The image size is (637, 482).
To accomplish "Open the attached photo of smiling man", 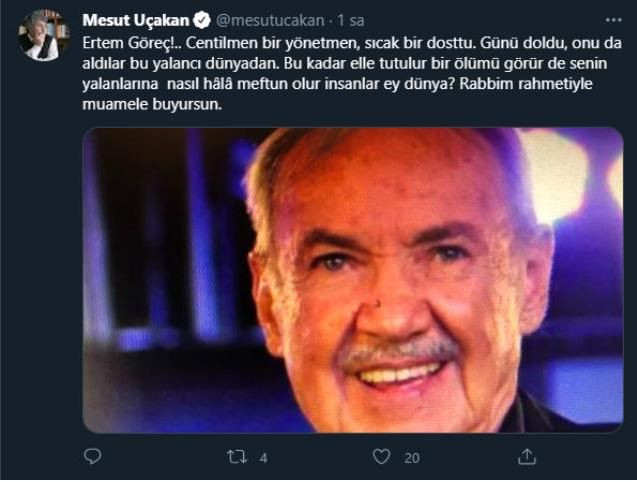I will click(353, 280).
